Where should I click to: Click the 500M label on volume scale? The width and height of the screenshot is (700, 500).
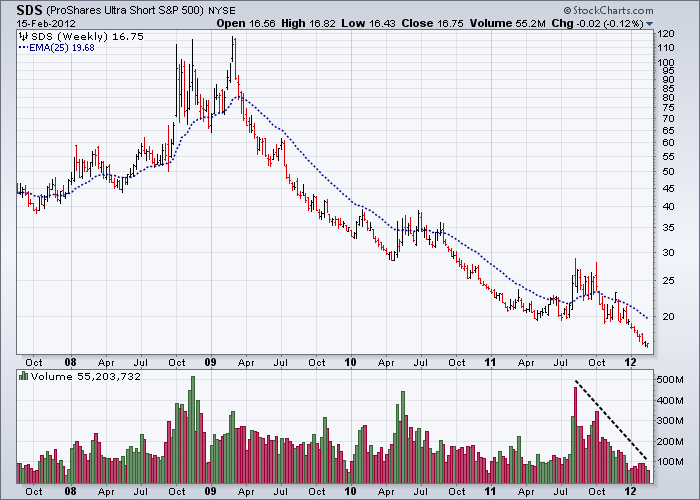coord(669,380)
